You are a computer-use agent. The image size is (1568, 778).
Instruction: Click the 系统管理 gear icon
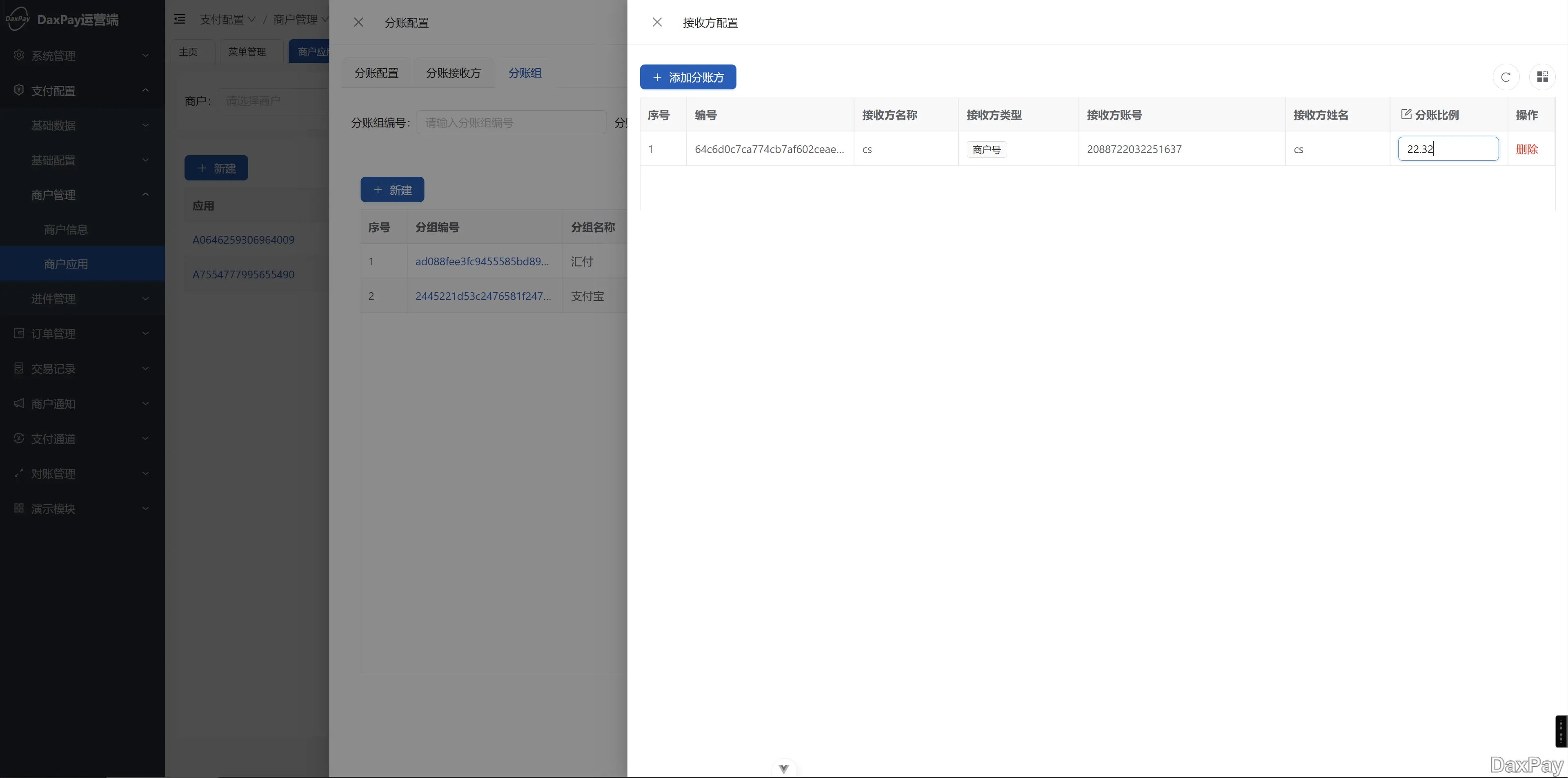click(19, 56)
